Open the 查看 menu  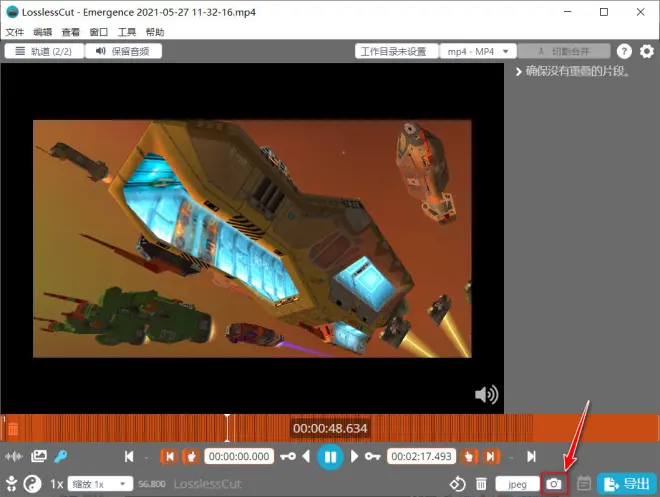click(x=71, y=32)
